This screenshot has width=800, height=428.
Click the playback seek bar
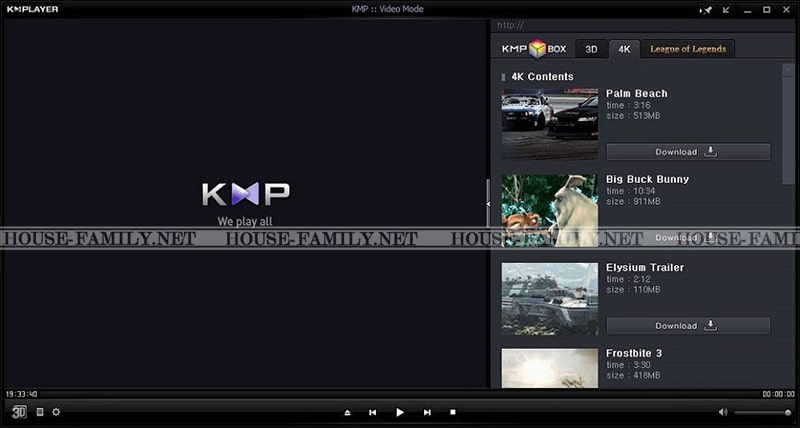400,394
